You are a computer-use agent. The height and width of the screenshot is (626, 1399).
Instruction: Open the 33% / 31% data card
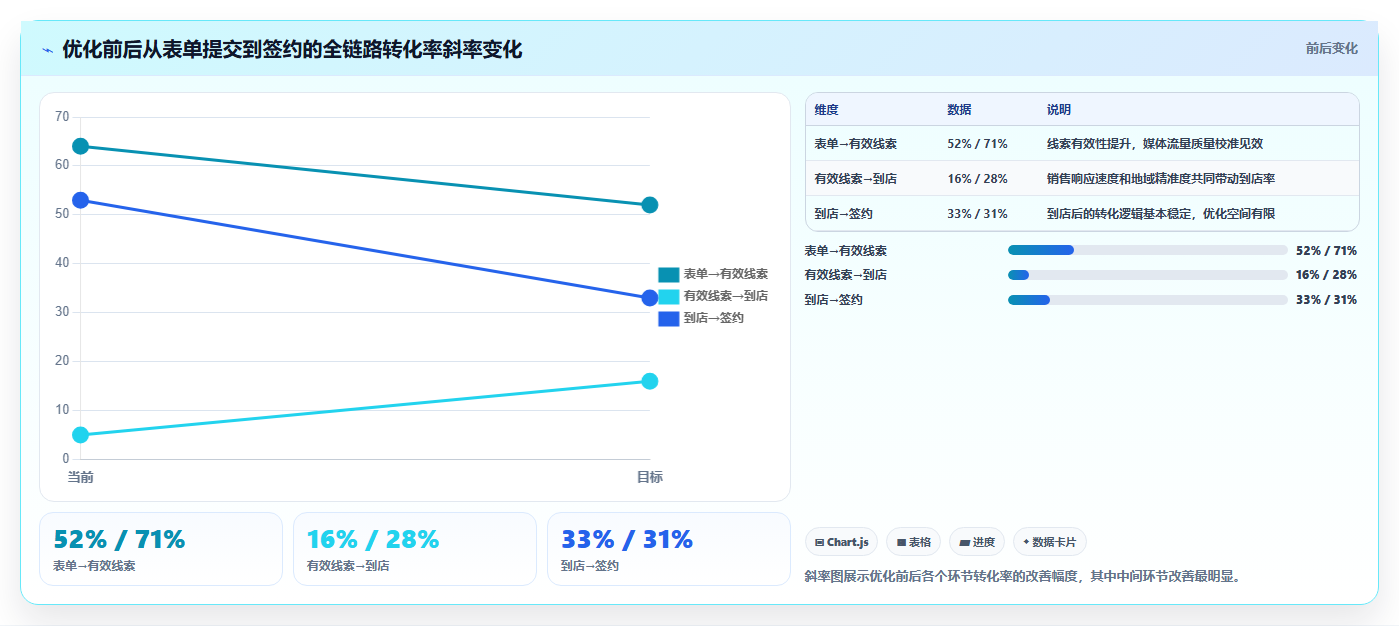tap(669, 549)
